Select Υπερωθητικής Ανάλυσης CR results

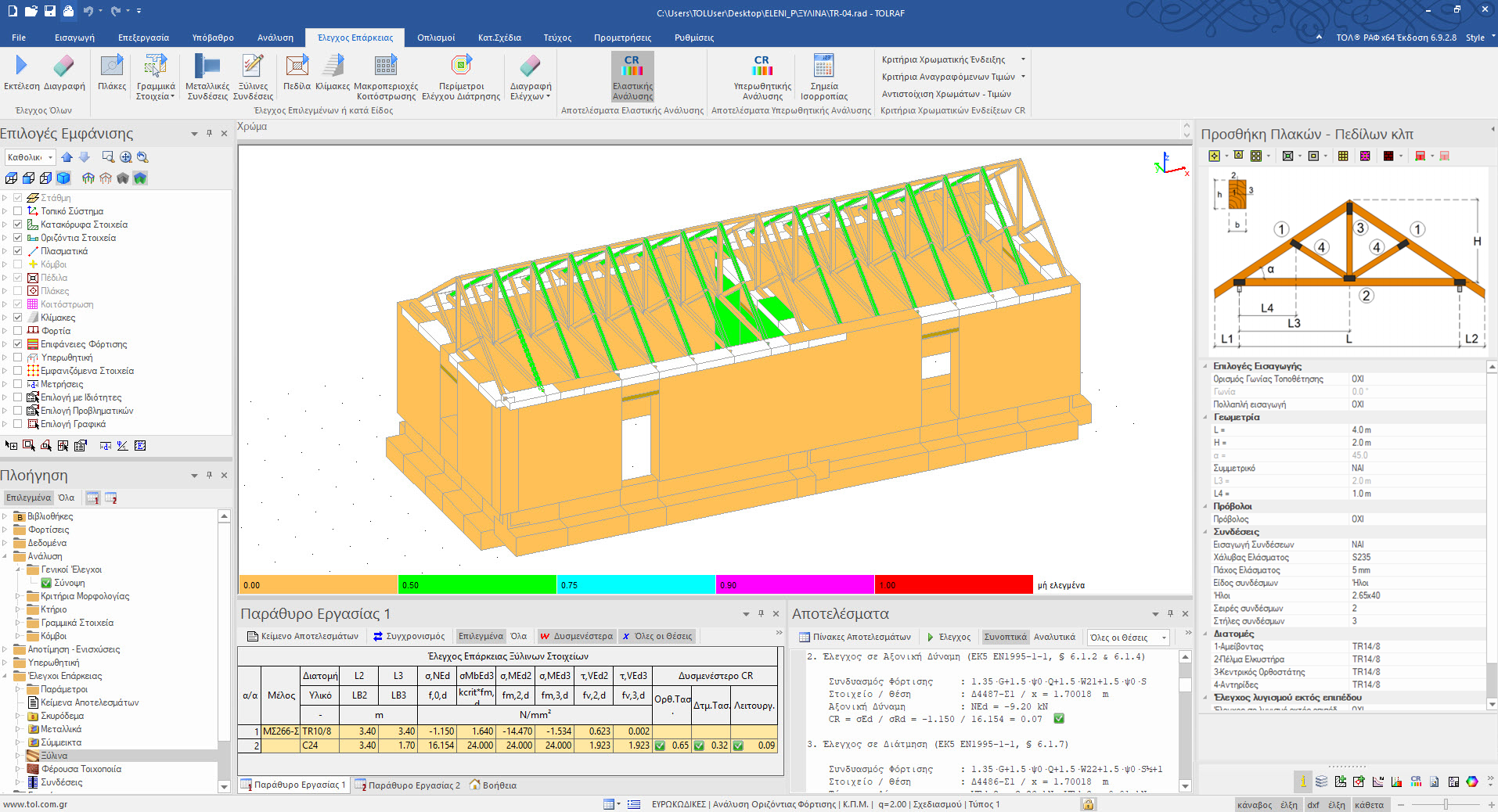point(762,77)
